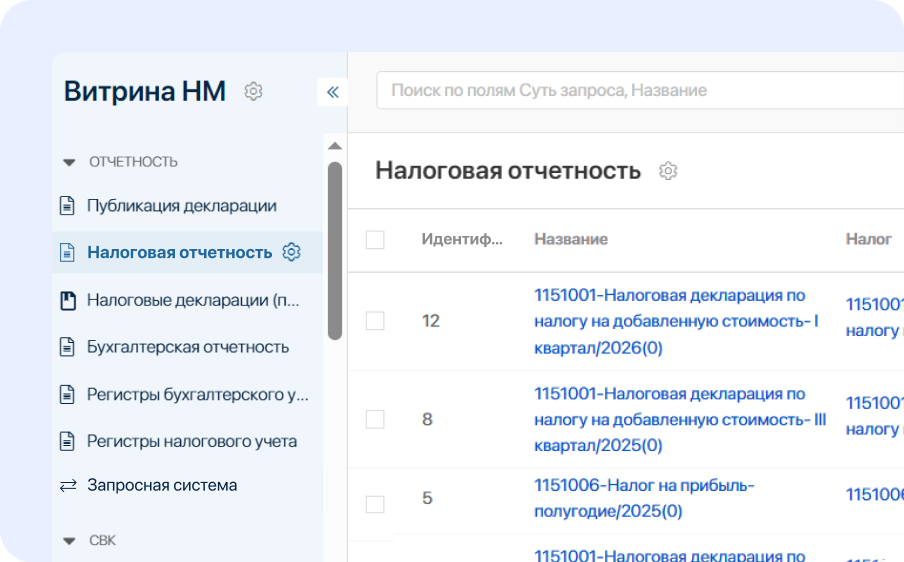Open settings gear next to Витрина НМ title
The height and width of the screenshot is (562, 904).
(253, 91)
